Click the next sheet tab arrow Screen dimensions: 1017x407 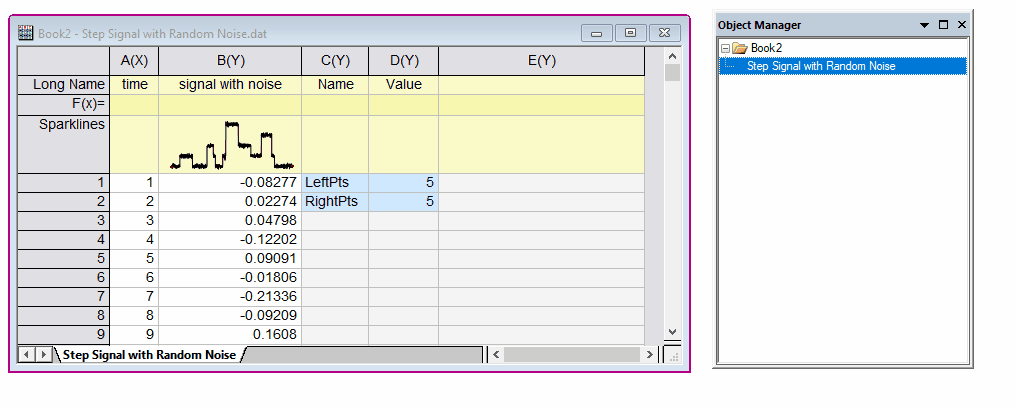coord(43,355)
